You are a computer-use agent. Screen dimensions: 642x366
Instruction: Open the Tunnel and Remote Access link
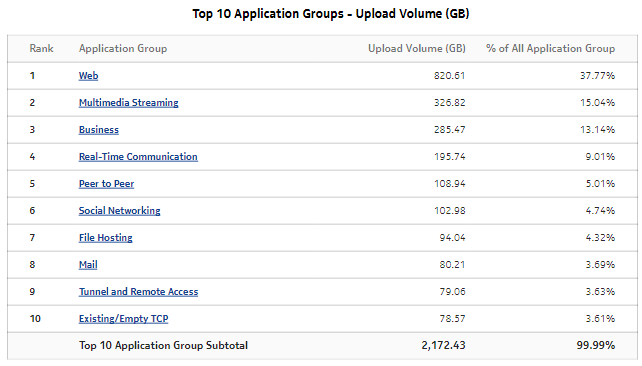tap(138, 292)
